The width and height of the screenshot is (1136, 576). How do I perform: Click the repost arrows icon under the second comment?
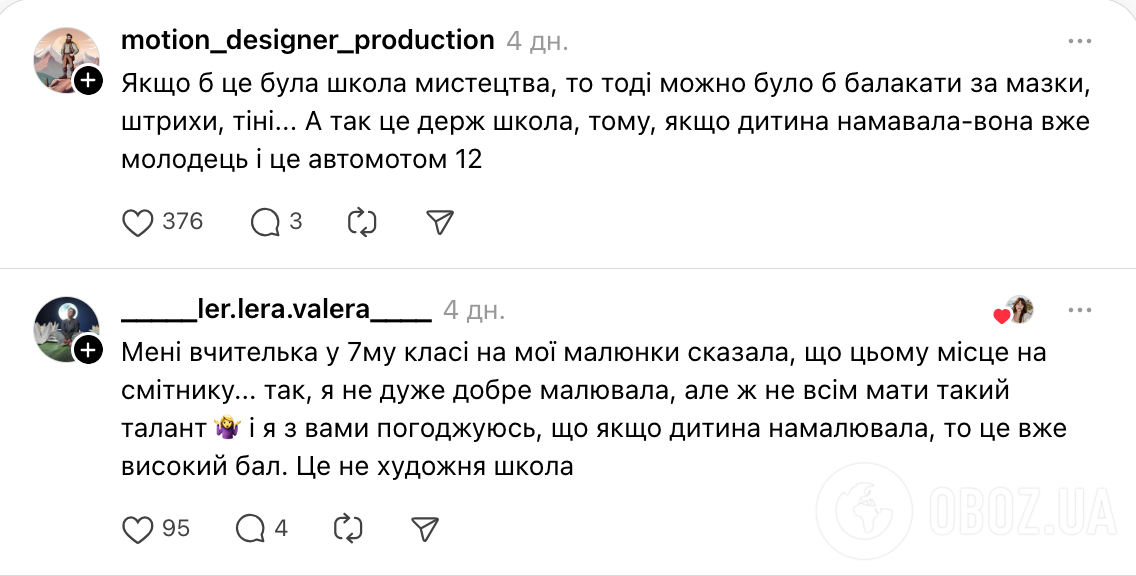(x=347, y=529)
